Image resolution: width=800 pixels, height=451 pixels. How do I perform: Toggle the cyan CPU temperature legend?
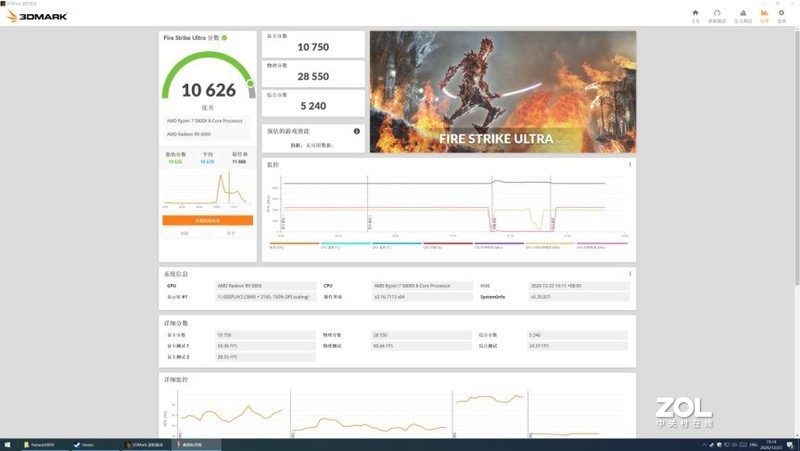345,245
